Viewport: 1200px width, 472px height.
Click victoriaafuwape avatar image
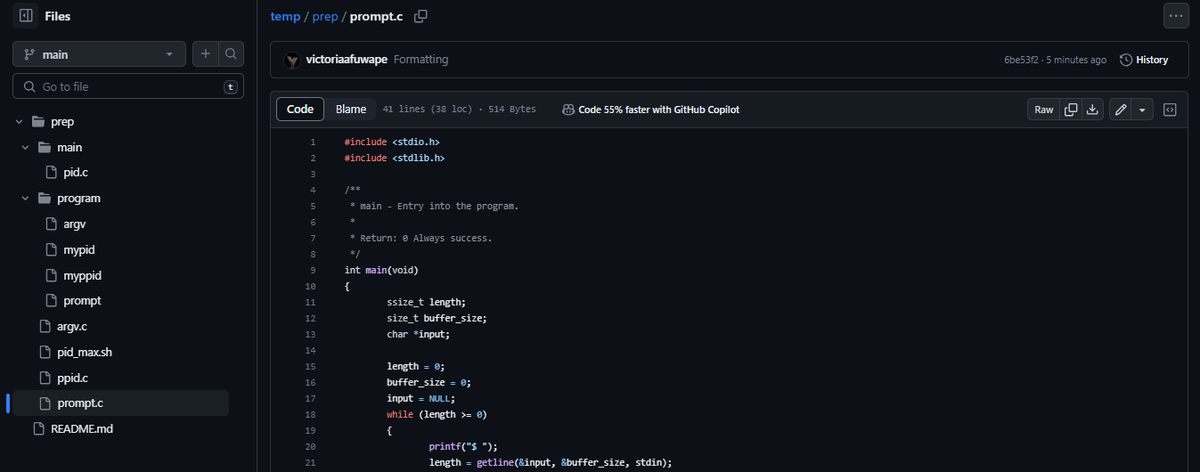click(x=292, y=60)
